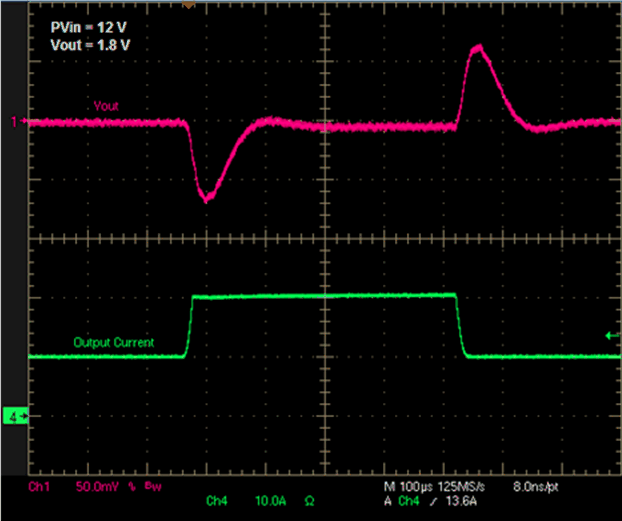Click the Ch1 coupling symbol beside 50.0mV
The height and width of the screenshot is (521, 622).
coord(132,486)
